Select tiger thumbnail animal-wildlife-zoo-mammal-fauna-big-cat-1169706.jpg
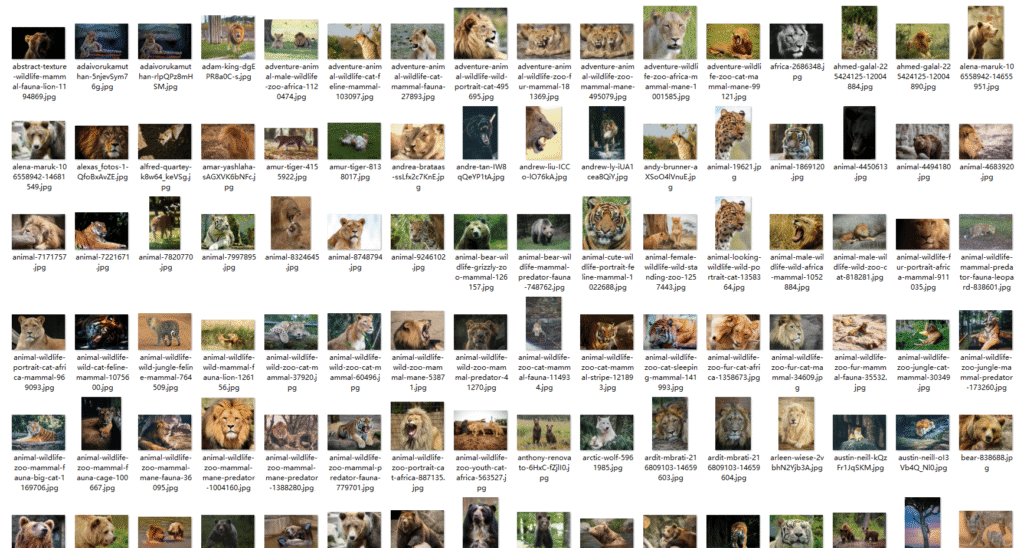The width and height of the screenshot is (1024, 548). (x=39, y=432)
